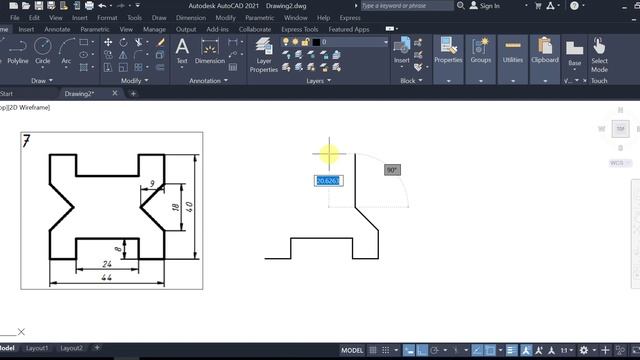The image size is (640, 360).
Task: Click the Ellipse tool icon
Action: tap(84, 55)
